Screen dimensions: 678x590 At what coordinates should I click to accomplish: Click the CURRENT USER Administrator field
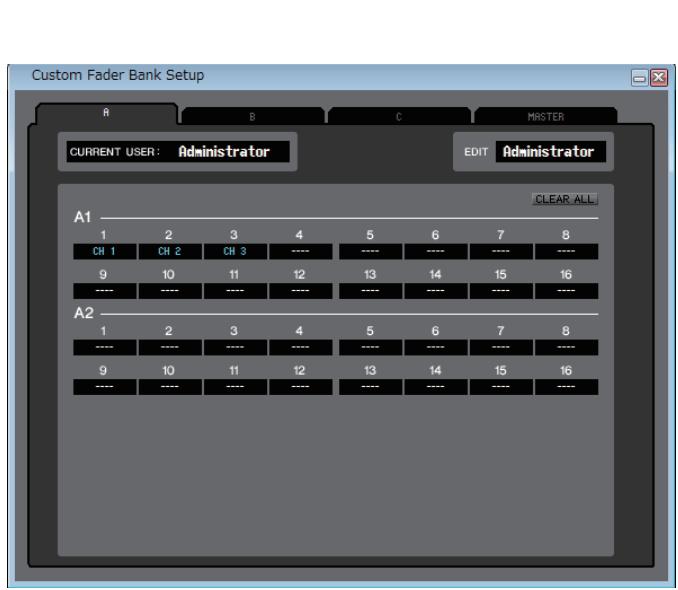(x=178, y=152)
